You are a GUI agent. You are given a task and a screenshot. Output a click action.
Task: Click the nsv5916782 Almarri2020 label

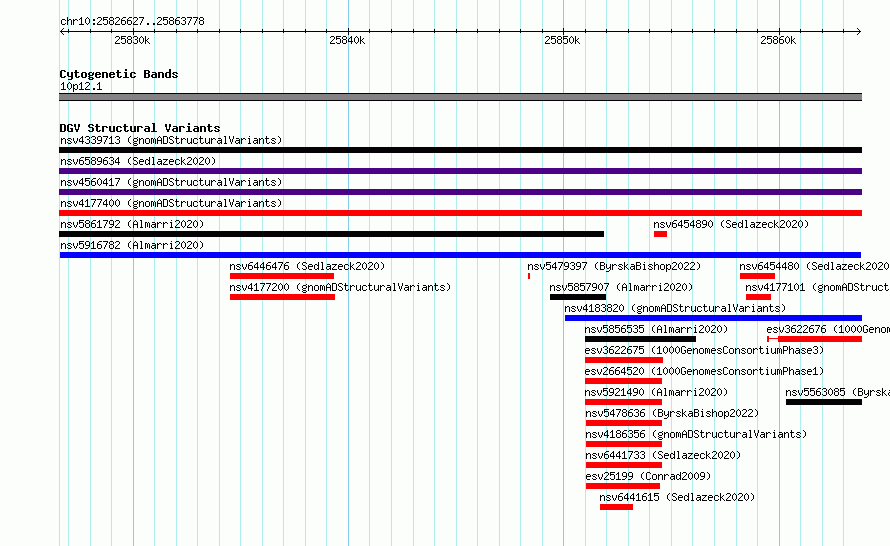(132, 245)
